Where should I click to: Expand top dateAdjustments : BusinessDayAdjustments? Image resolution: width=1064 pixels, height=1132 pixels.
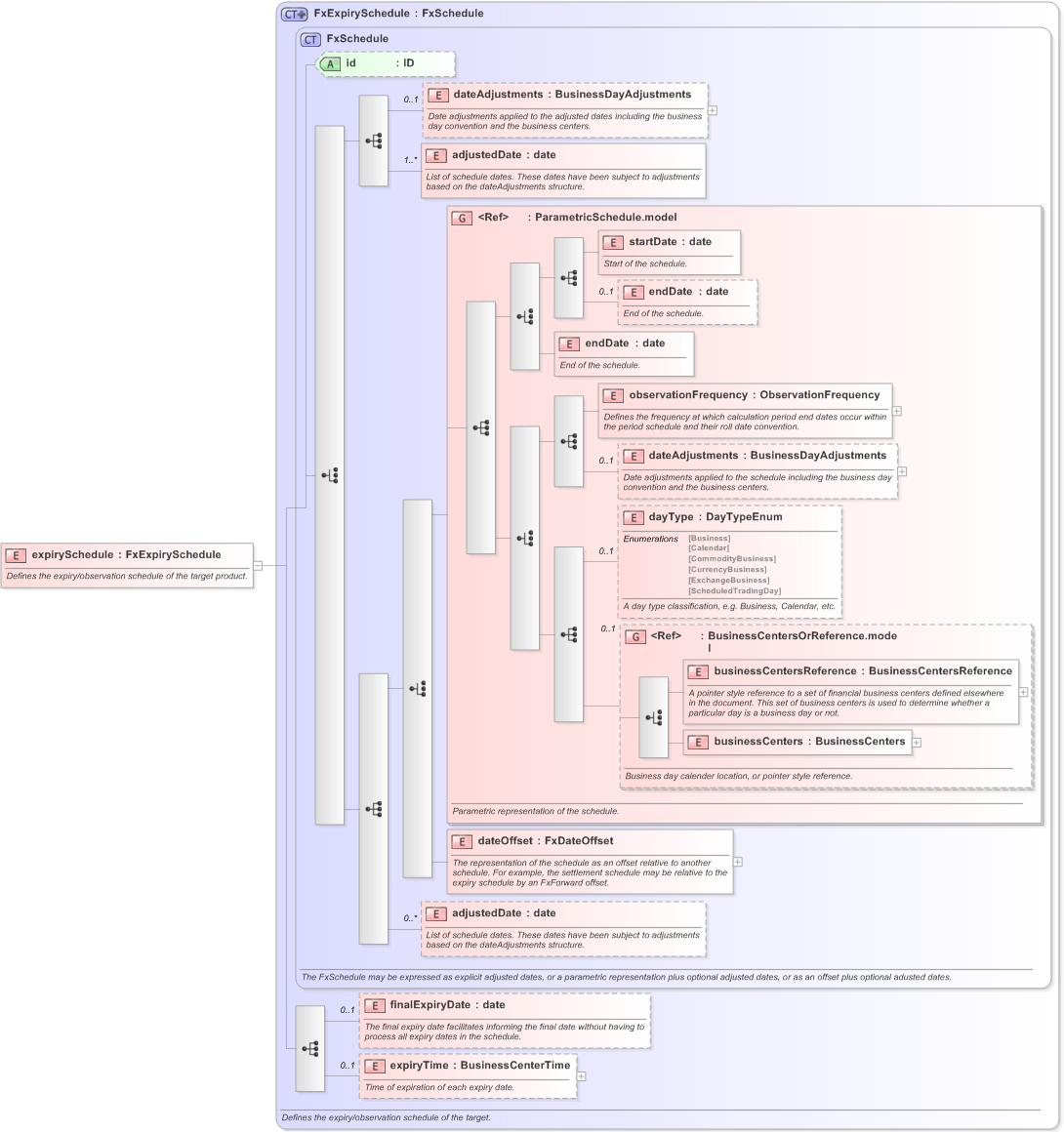pyautogui.click(x=713, y=110)
